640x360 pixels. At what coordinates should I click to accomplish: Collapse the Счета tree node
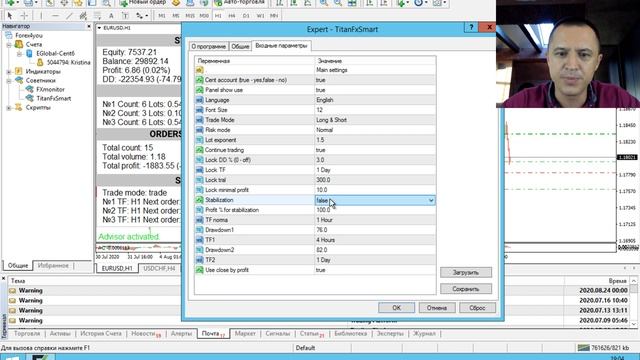click(9, 44)
